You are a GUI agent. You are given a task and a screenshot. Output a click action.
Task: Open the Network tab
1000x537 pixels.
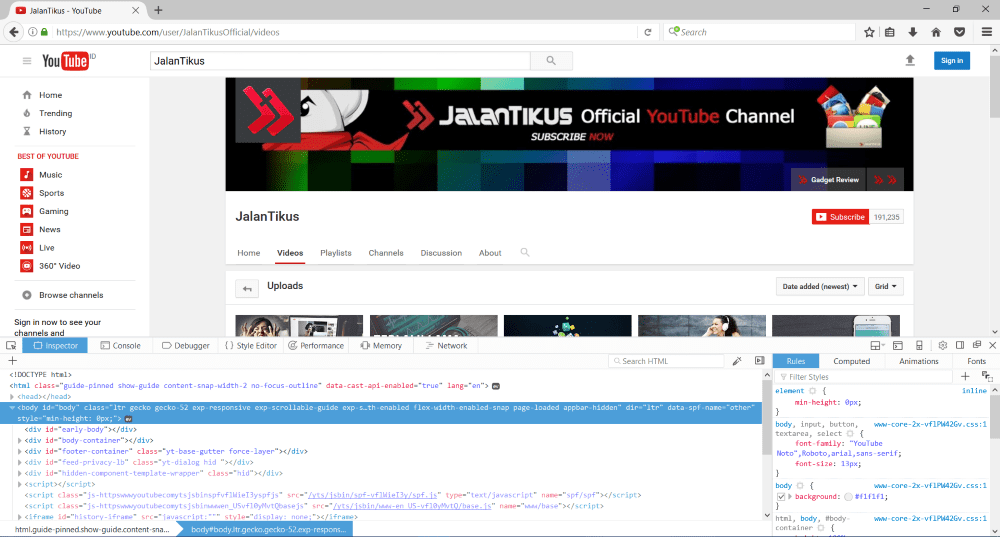tap(446, 345)
